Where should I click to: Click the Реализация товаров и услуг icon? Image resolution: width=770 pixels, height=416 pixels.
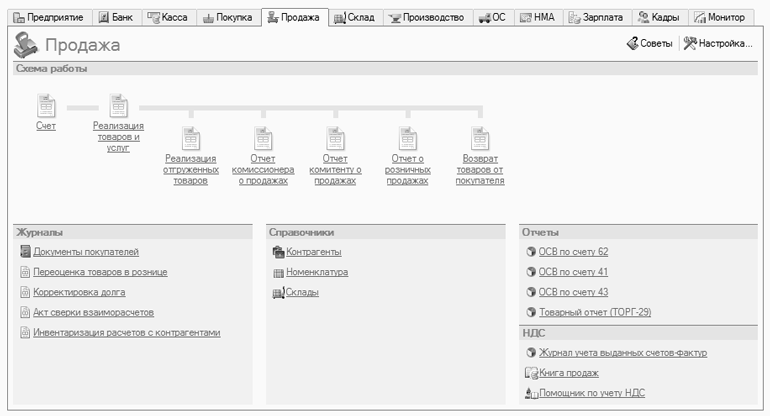tap(118, 105)
